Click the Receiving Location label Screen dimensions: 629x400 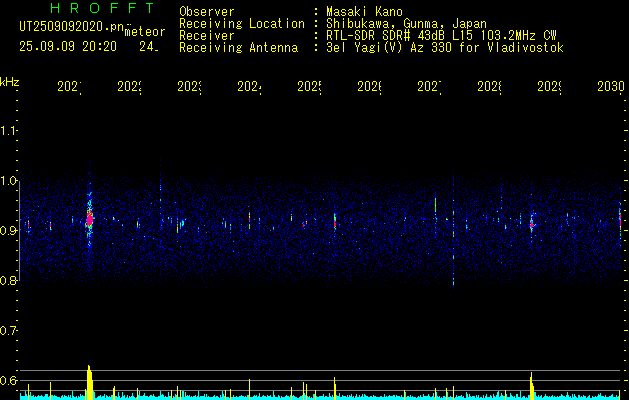click(242, 24)
